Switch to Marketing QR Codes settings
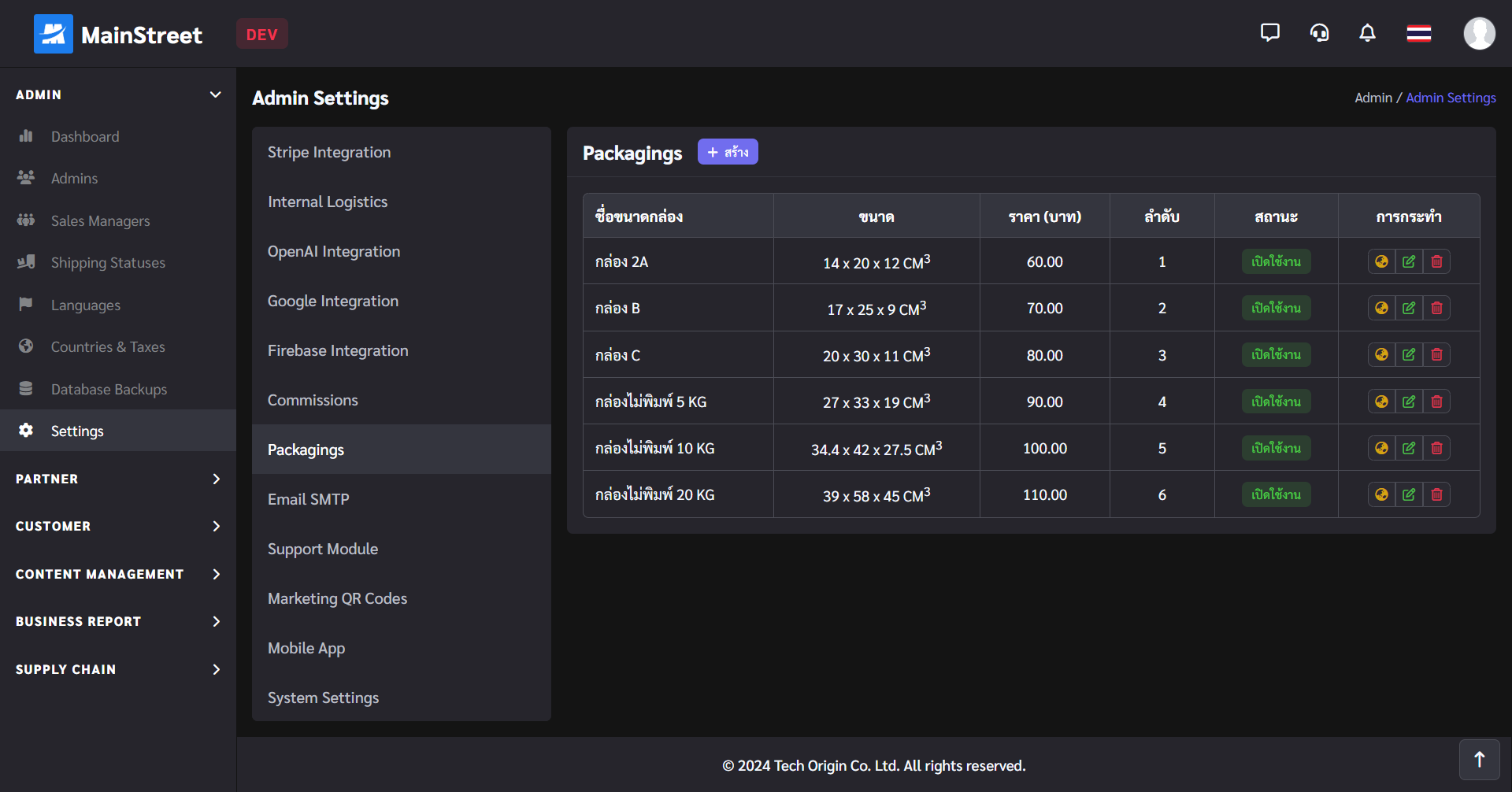This screenshot has width=1512, height=792. click(402, 598)
